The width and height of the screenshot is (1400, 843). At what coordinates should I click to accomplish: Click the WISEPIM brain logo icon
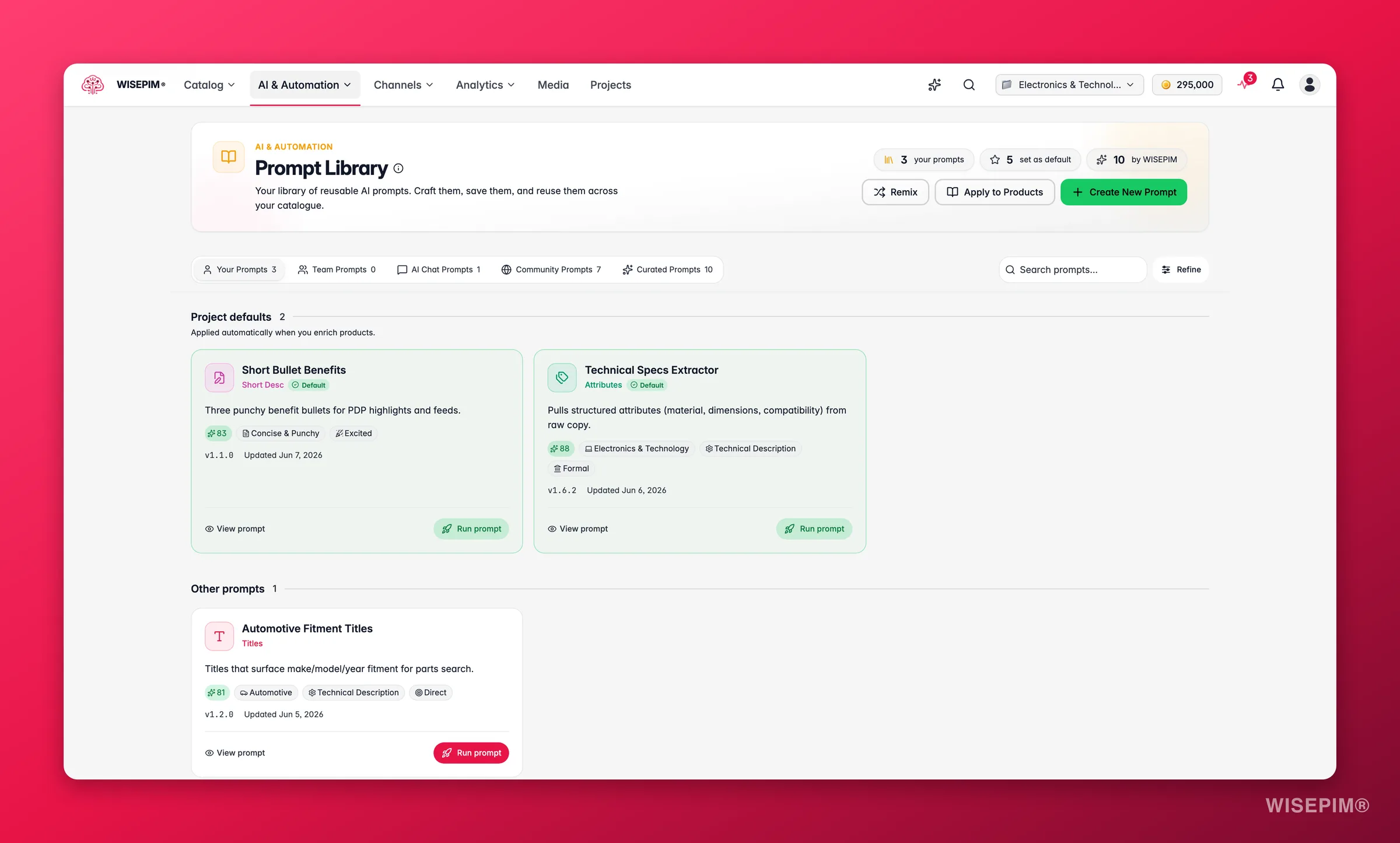coord(93,85)
